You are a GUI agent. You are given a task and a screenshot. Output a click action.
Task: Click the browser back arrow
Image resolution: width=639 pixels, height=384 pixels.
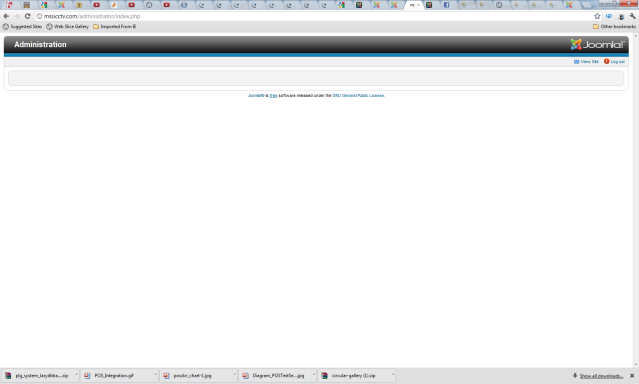tap(6, 16)
